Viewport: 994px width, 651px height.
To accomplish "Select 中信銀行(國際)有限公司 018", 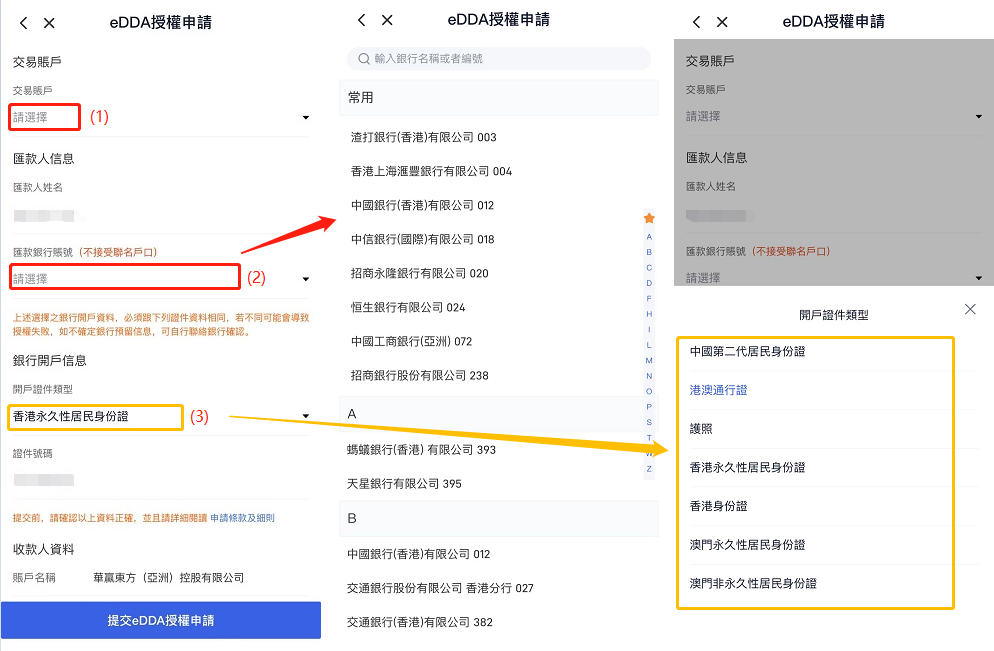I will point(422,240).
